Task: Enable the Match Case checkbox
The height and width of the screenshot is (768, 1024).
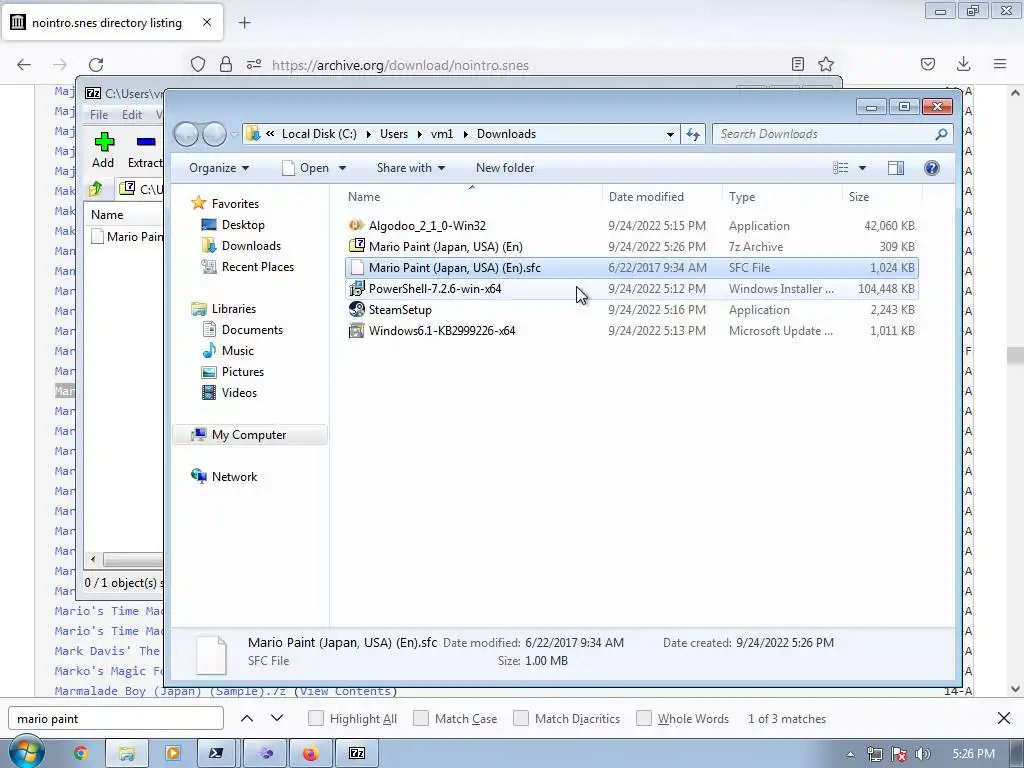Action: pos(421,718)
